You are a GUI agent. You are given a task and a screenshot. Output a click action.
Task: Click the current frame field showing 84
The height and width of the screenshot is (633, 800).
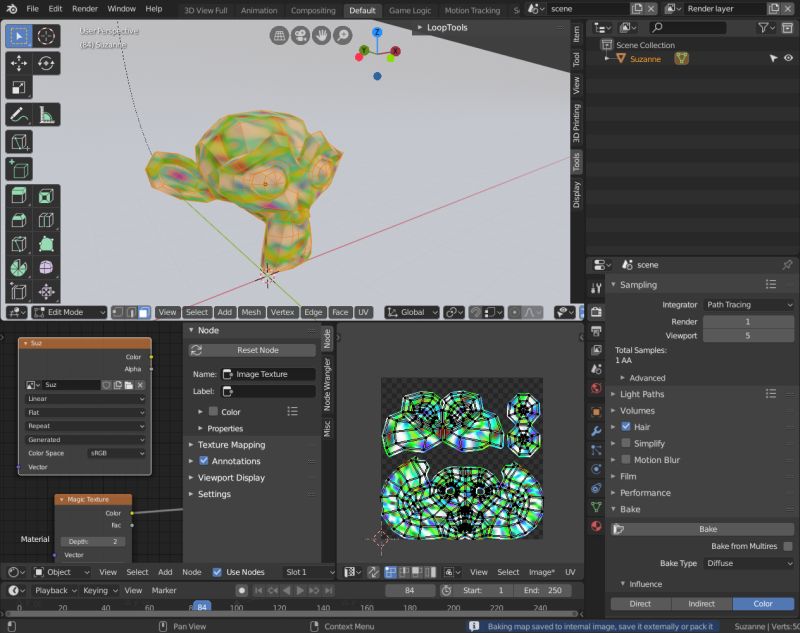pos(409,591)
